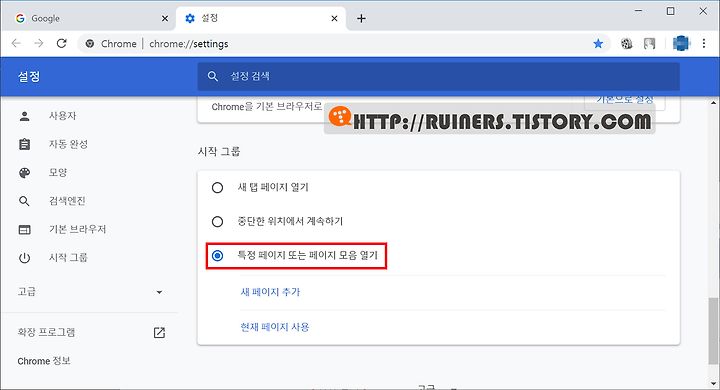Open 확장 프로그램 page
Screen dimensions: 720x390
click(46, 333)
